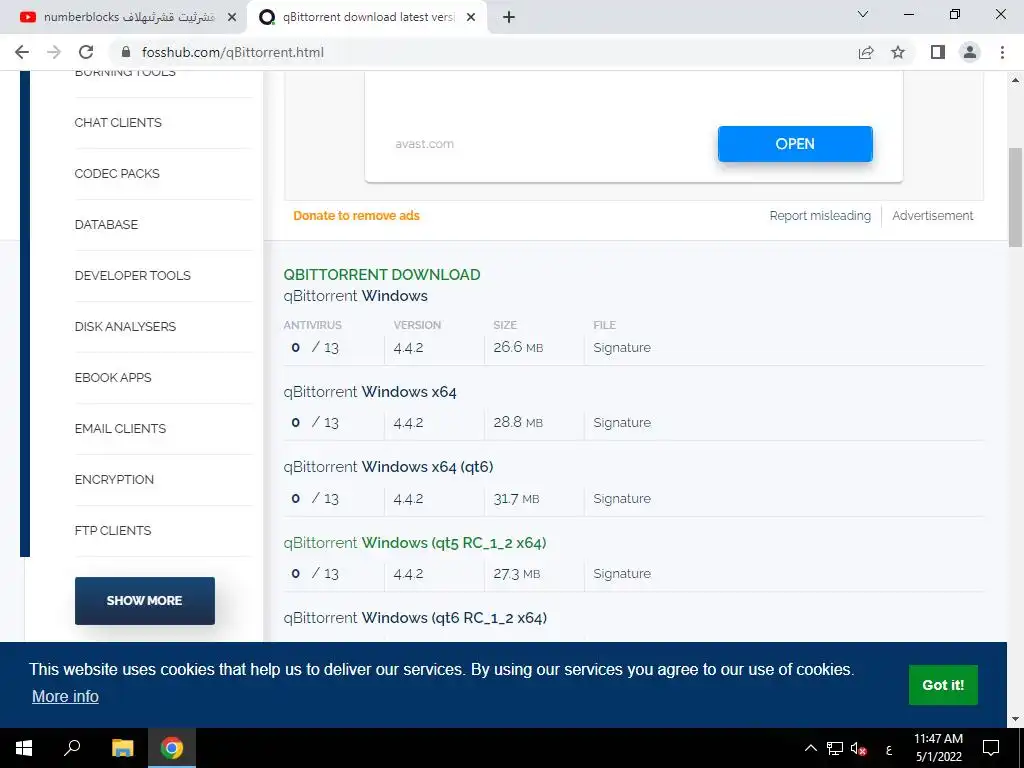Open the browser side panel icon
Image resolution: width=1024 pixels, height=768 pixels.
(x=938, y=52)
